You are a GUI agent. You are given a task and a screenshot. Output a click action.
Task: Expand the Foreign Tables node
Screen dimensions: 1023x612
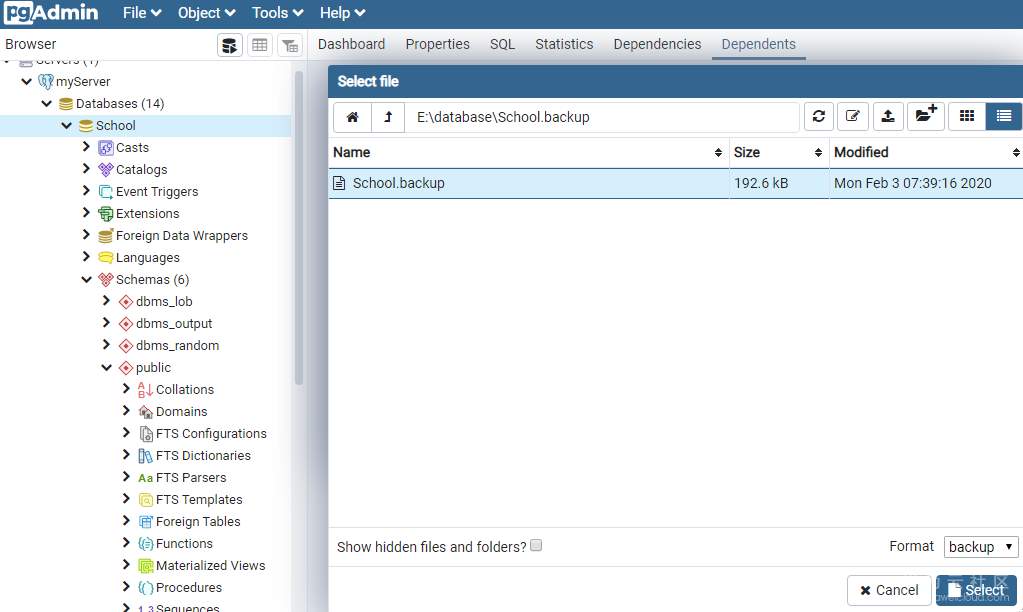[x=126, y=521]
